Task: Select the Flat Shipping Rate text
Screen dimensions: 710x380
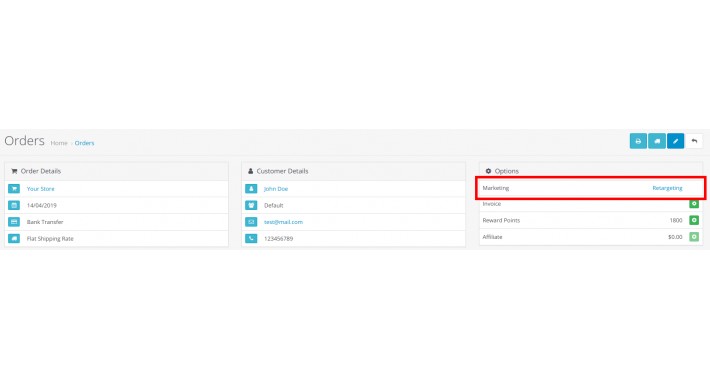Action: [50, 239]
